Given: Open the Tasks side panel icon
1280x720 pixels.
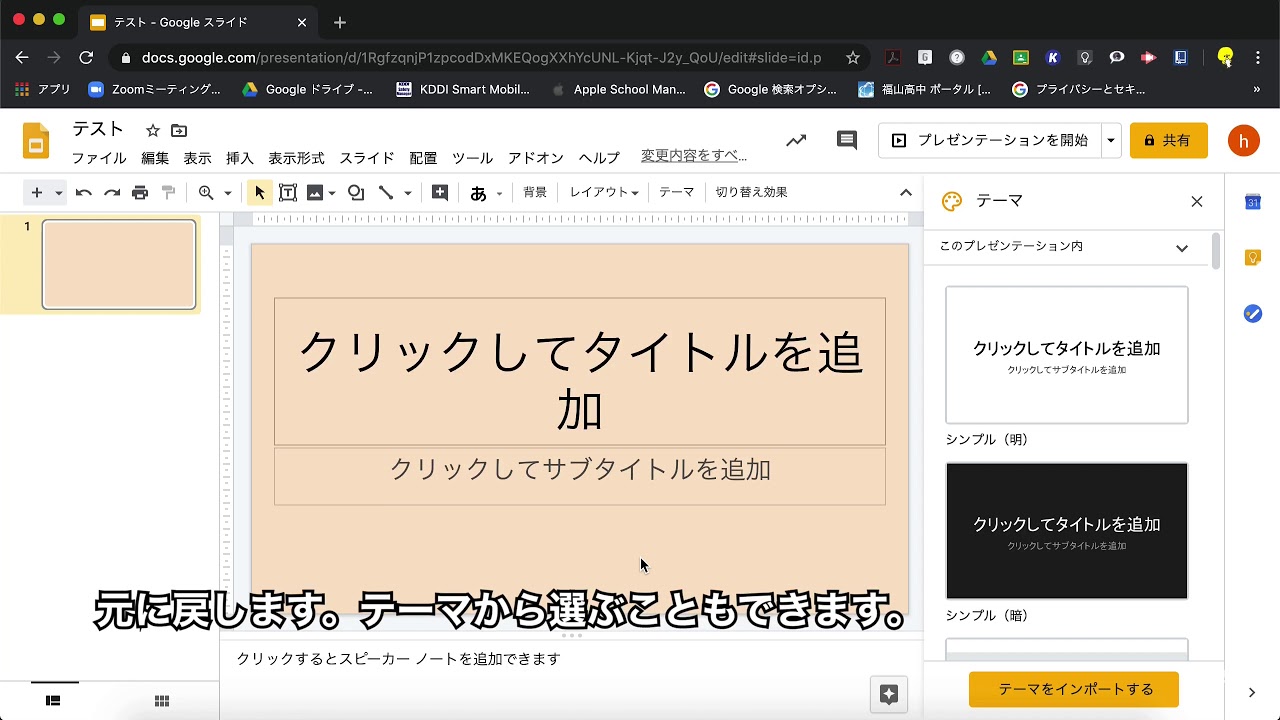Looking at the screenshot, I should coord(1253,314).
